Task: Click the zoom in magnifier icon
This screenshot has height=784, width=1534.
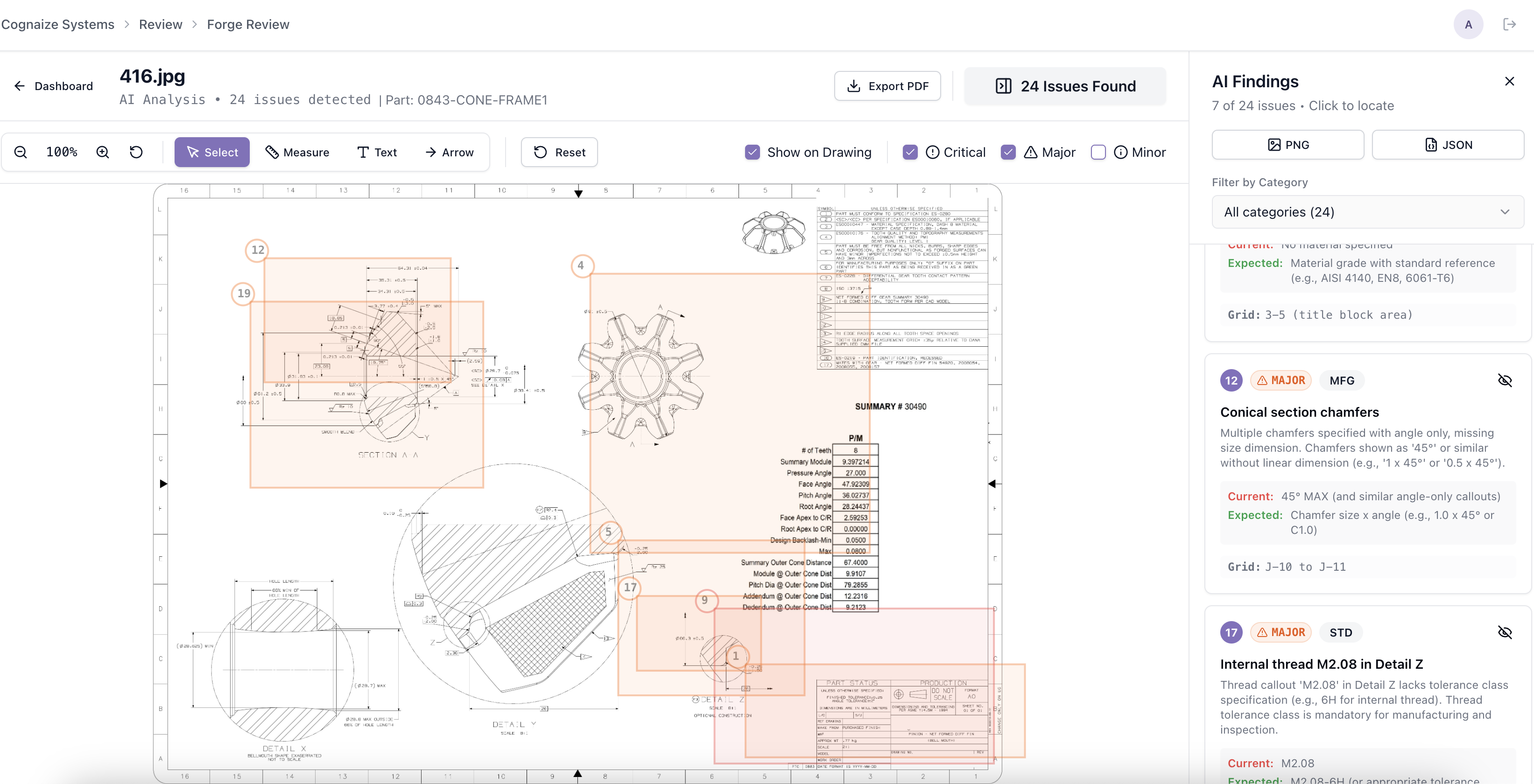Action: pos(102,153)
